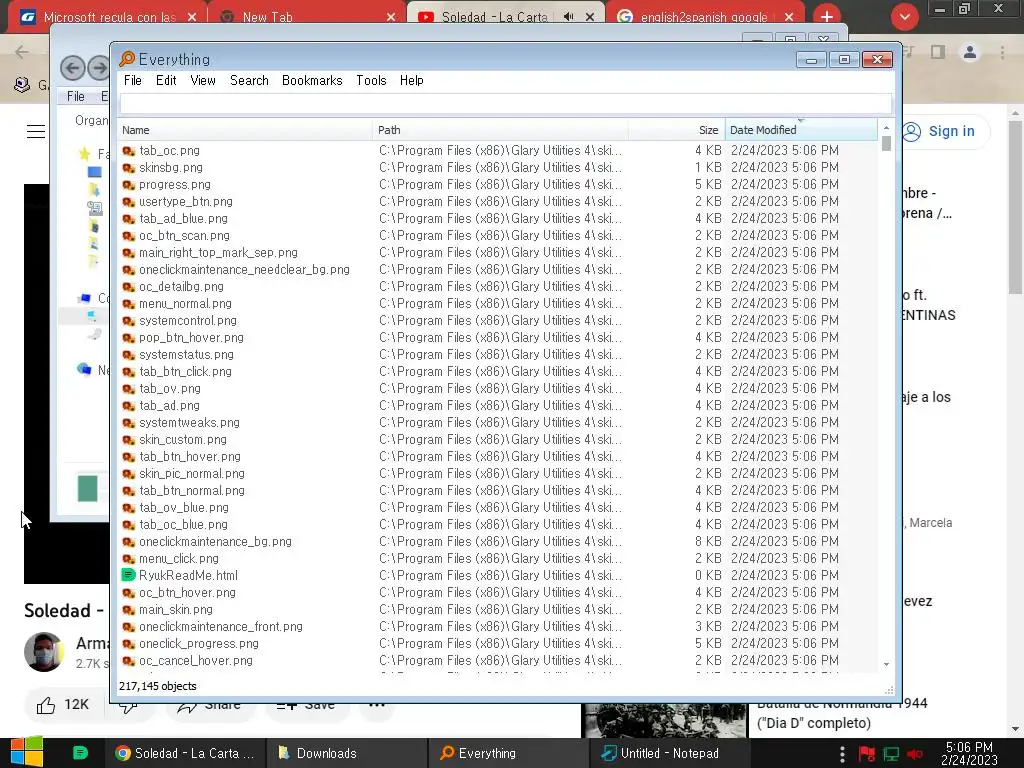Switch to Untitled - Notepad taskbar item
Screen dimensions: 1024x768
tap(671, 753)
